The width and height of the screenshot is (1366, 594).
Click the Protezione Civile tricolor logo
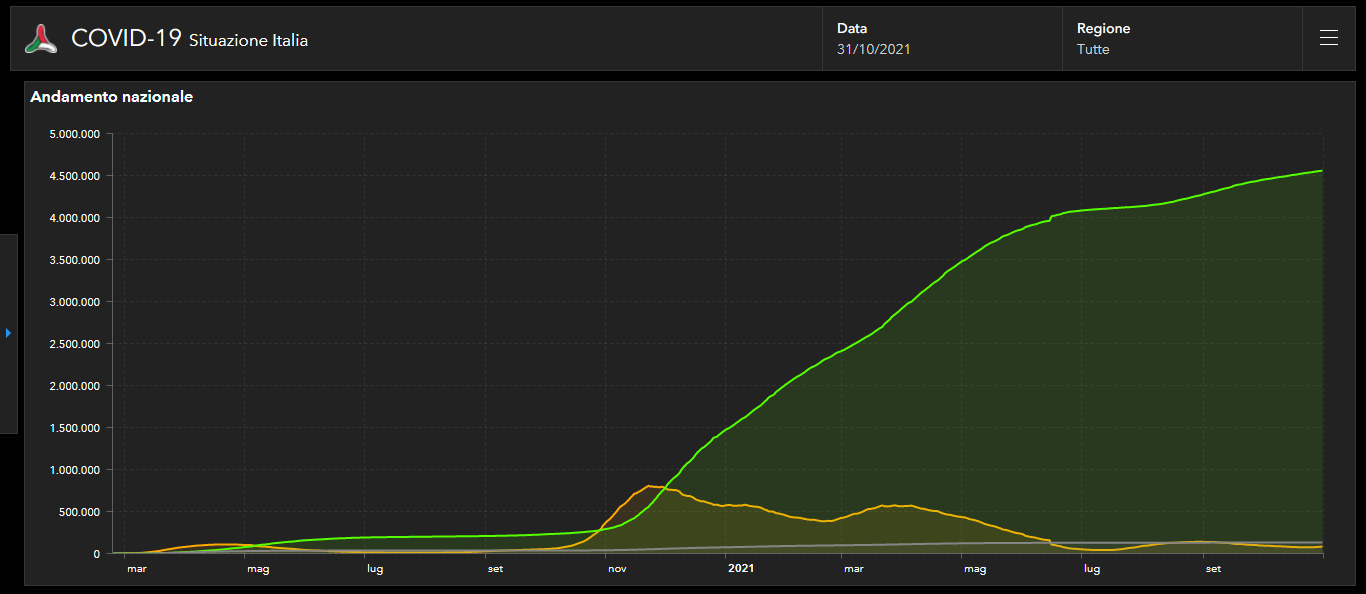(41, 39)
